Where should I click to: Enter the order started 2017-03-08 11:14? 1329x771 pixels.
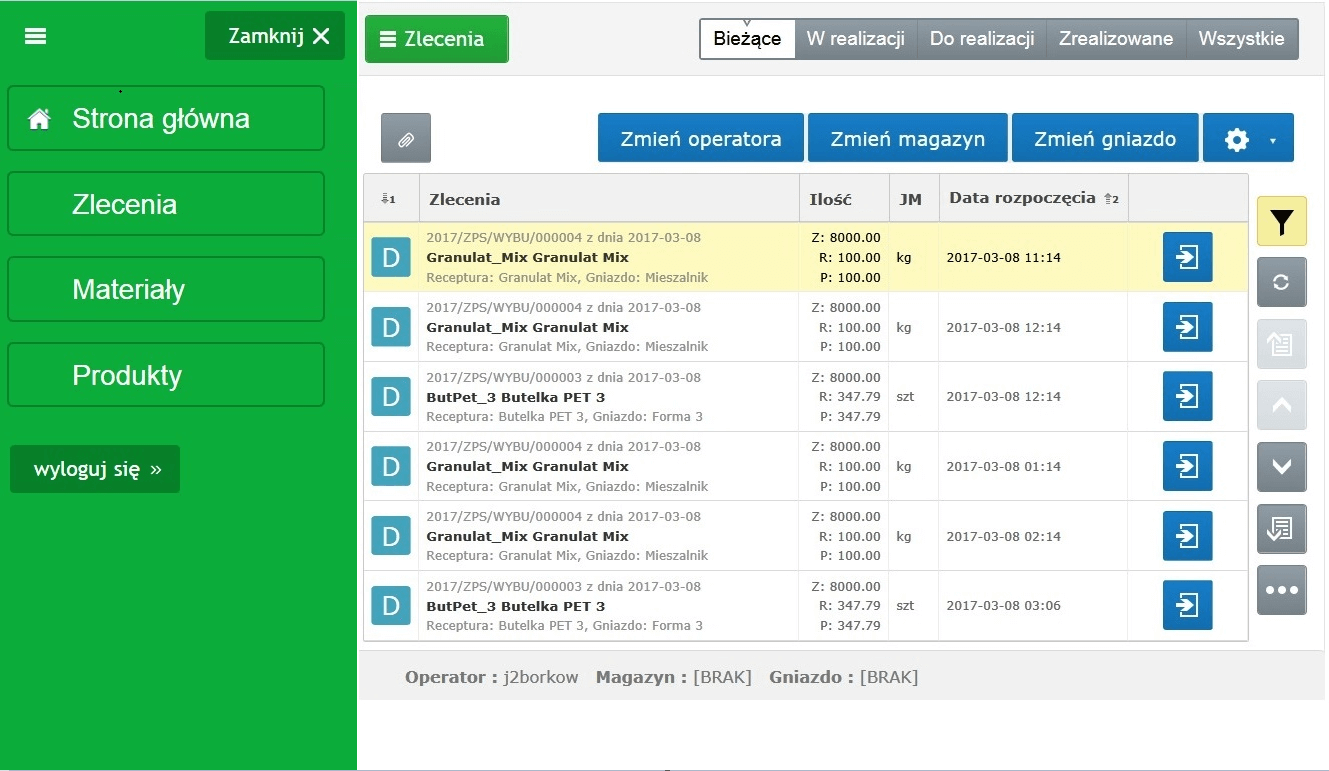point(1188,257)
